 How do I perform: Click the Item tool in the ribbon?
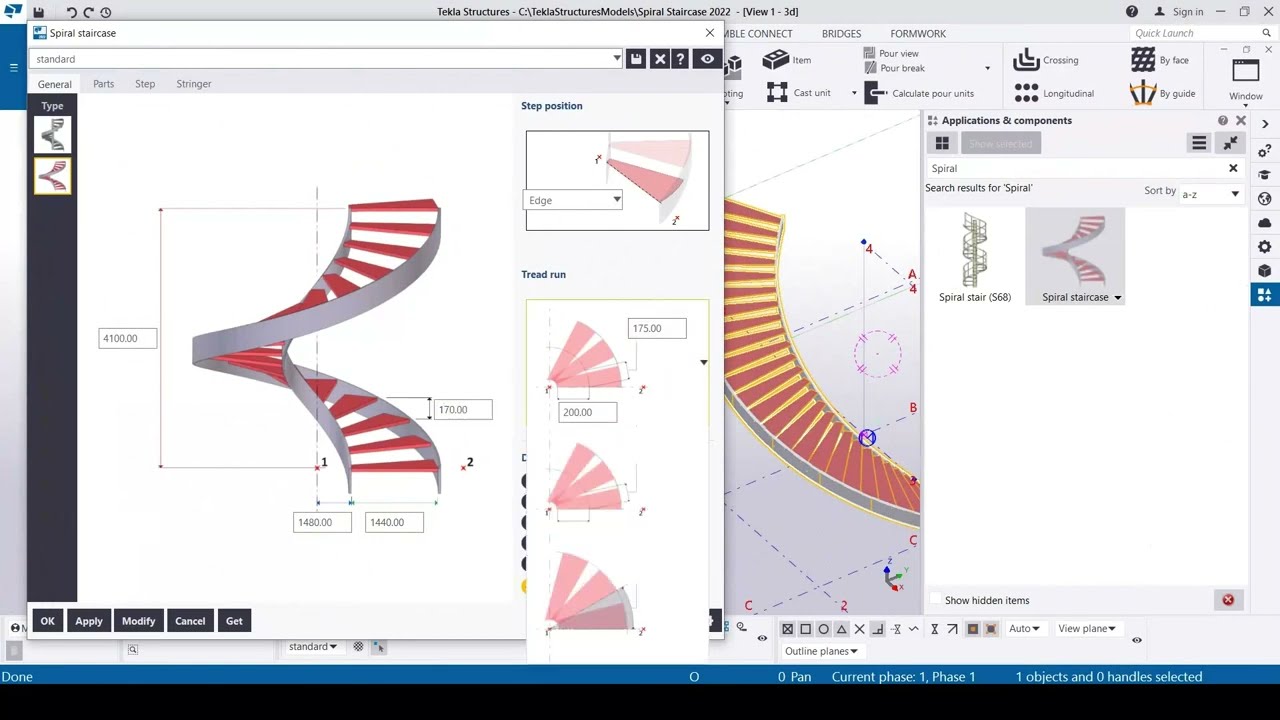click(787, 60)
